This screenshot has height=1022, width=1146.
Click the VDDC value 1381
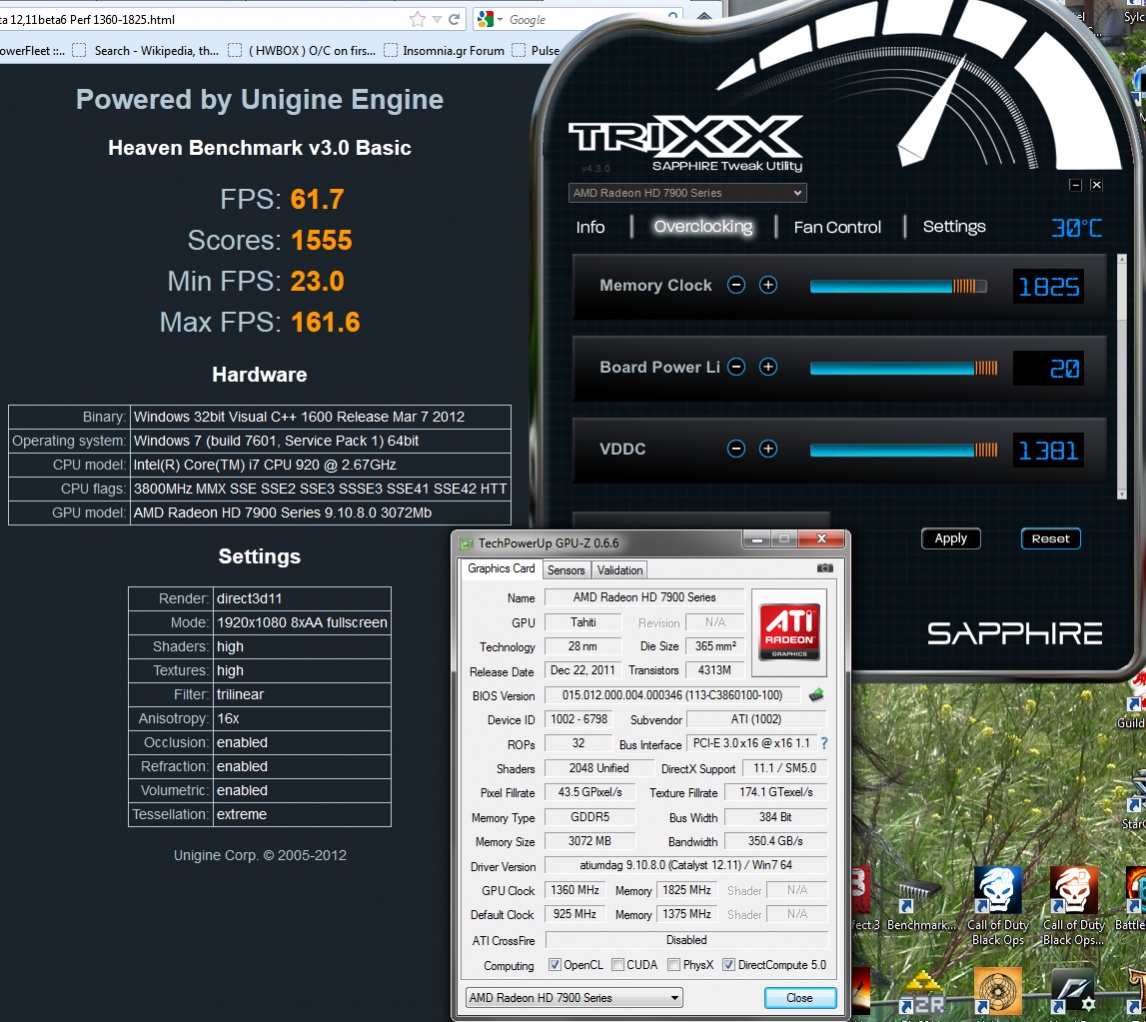click(x=1048, y=450)
